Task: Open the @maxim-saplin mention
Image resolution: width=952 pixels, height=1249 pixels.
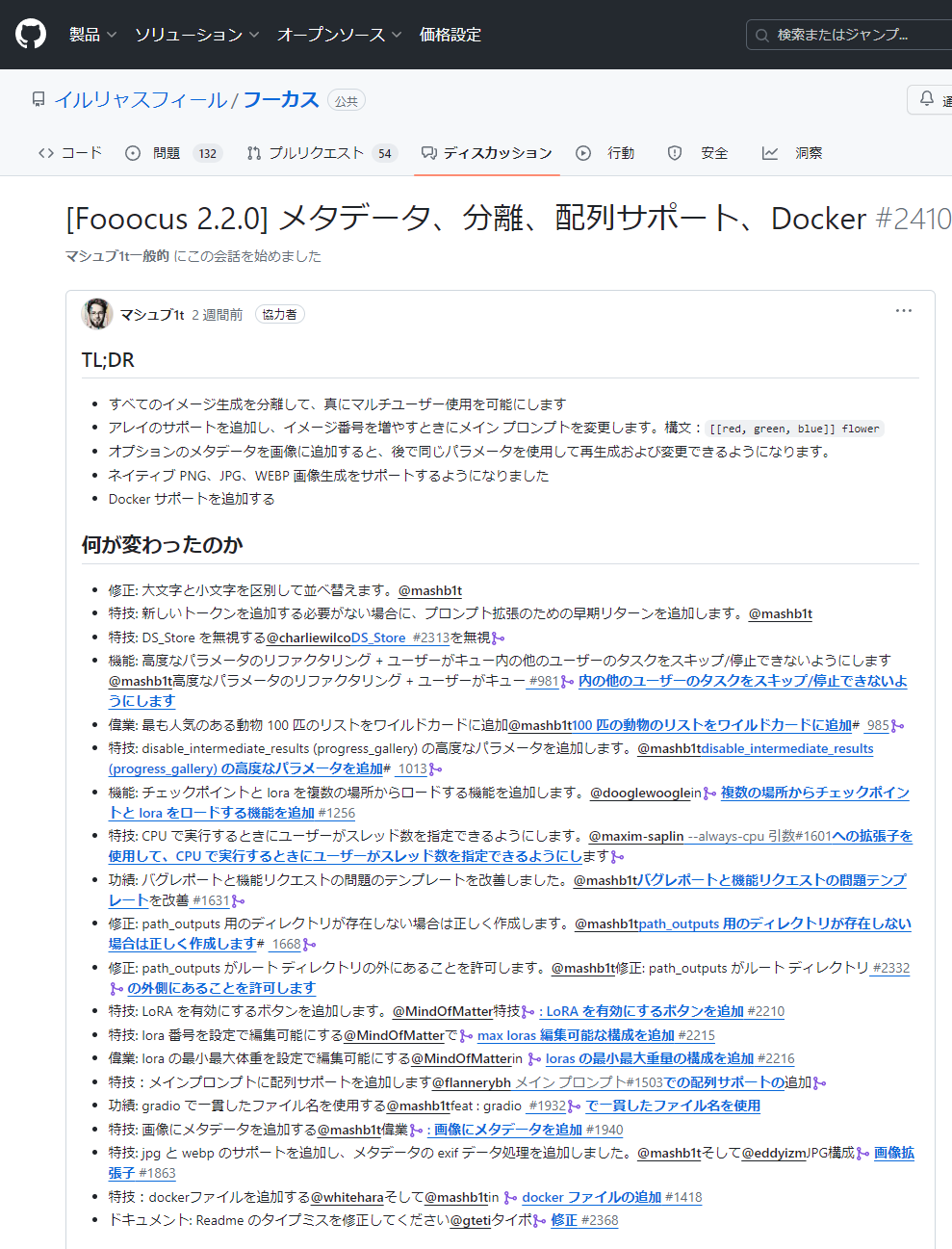Action: point(636,836)
